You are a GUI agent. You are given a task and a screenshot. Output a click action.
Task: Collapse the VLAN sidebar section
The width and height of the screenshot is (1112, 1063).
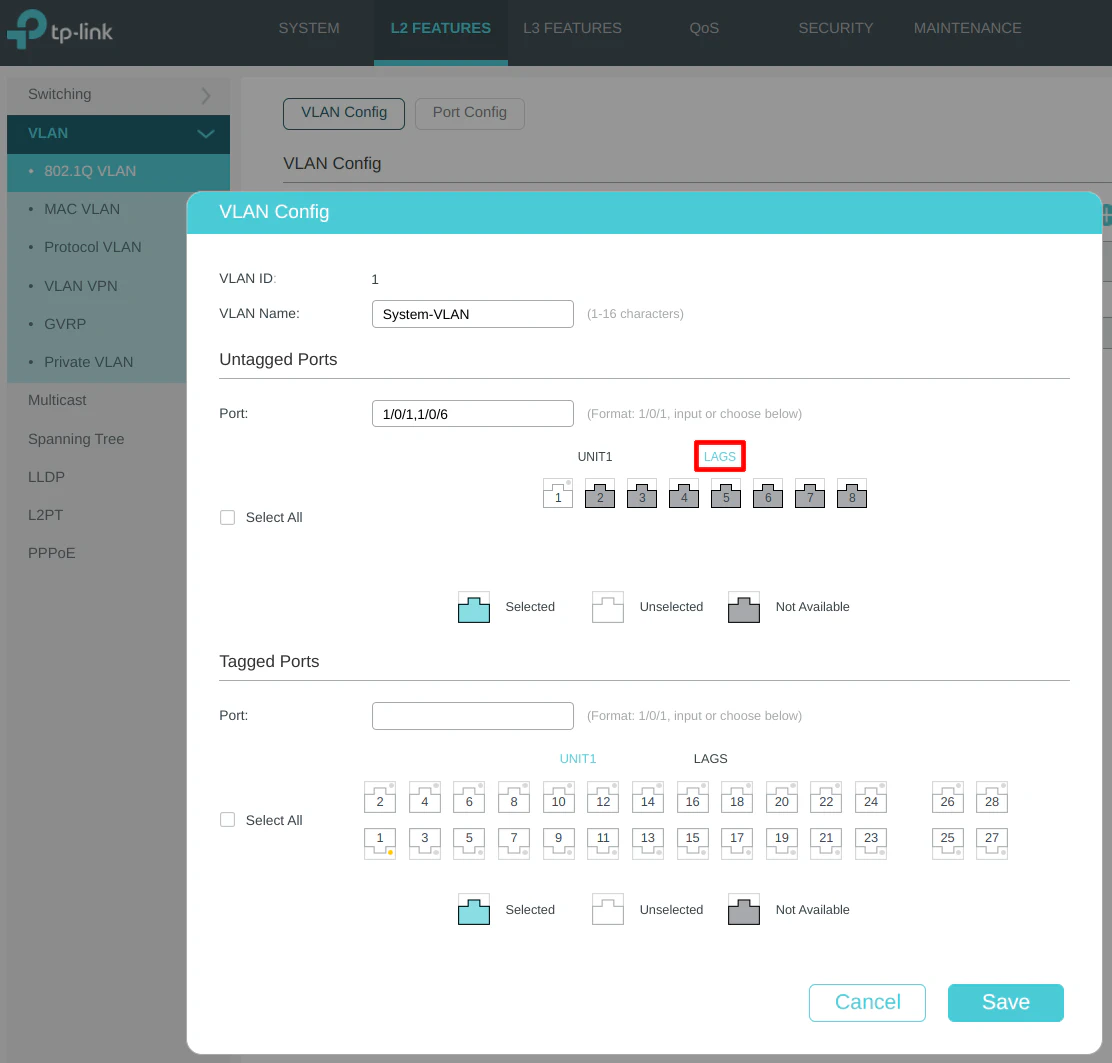click(x=118, y=134)
